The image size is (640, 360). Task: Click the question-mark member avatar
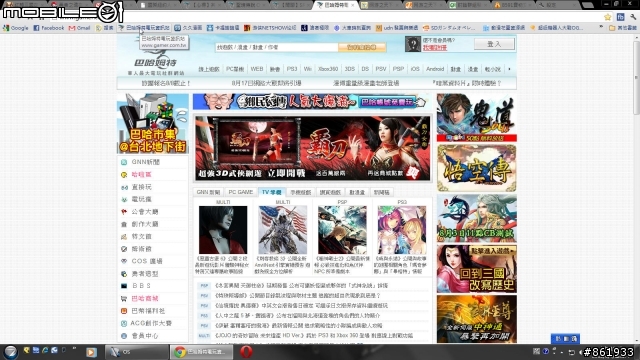point(413,44)
